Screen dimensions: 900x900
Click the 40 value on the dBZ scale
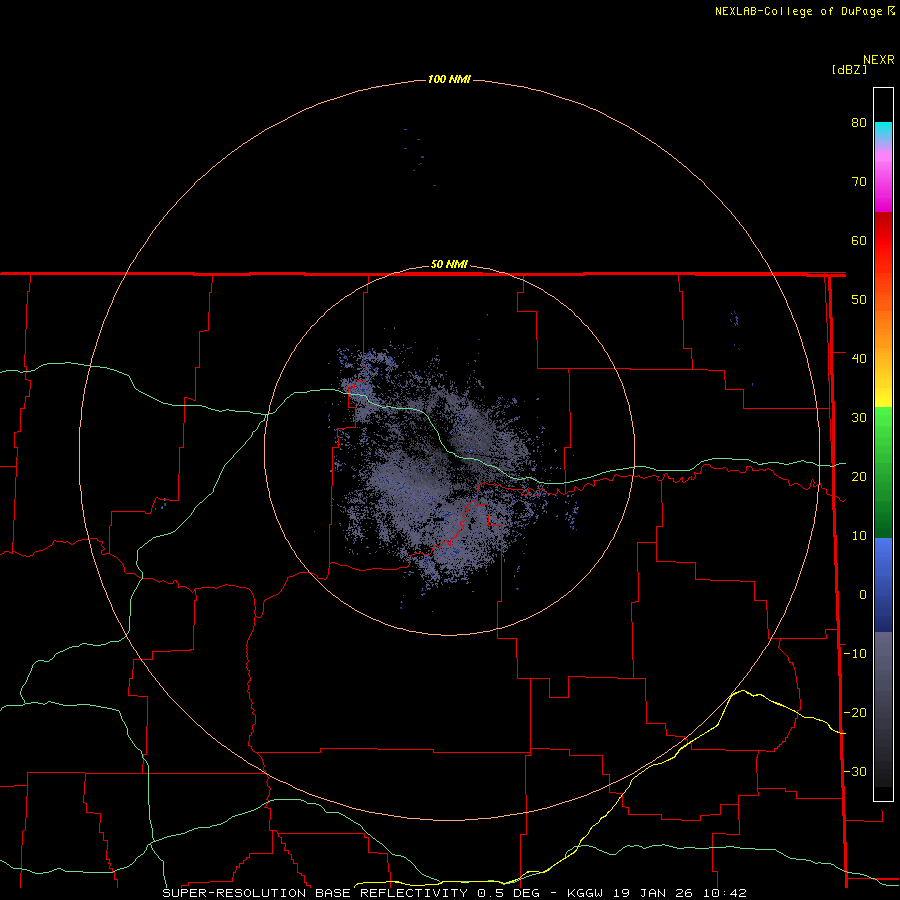pyautogui.click(x=859, y=359)
